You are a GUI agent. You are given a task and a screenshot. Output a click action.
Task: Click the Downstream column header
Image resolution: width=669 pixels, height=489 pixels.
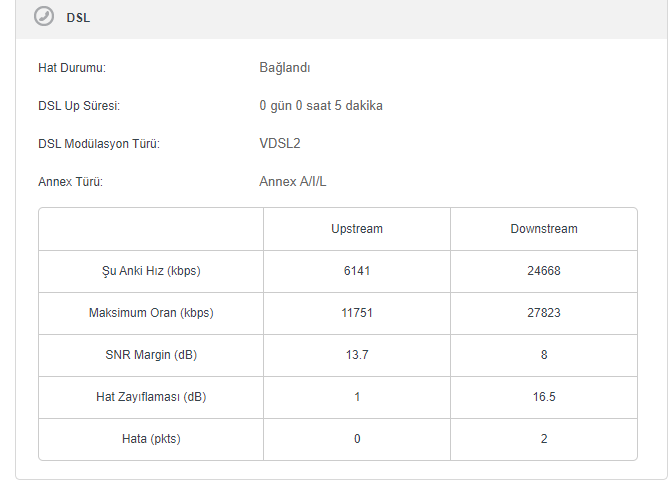coord(544,229)
